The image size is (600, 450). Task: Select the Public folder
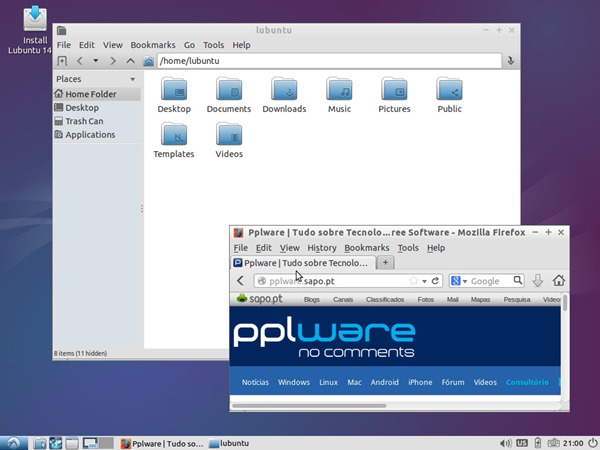pyautogui.click(x=449, y=95)
